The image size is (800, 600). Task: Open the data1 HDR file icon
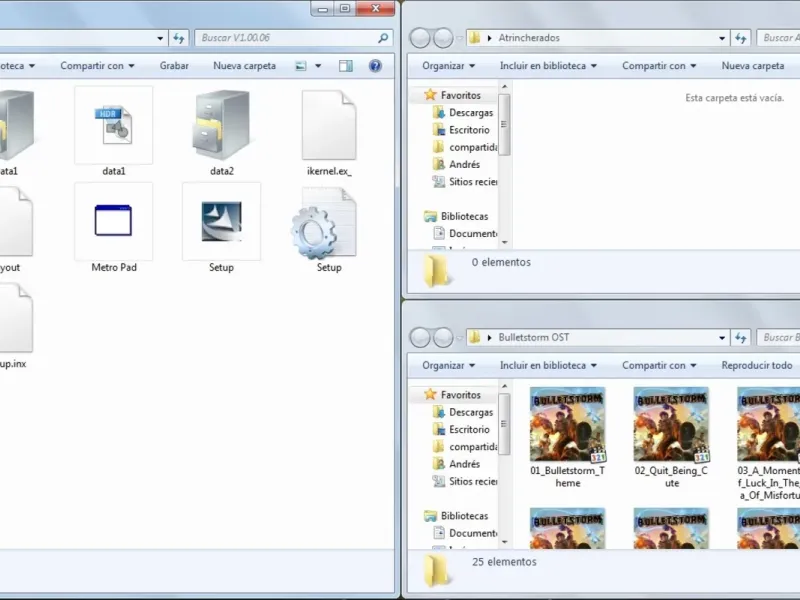pos(113,125)
